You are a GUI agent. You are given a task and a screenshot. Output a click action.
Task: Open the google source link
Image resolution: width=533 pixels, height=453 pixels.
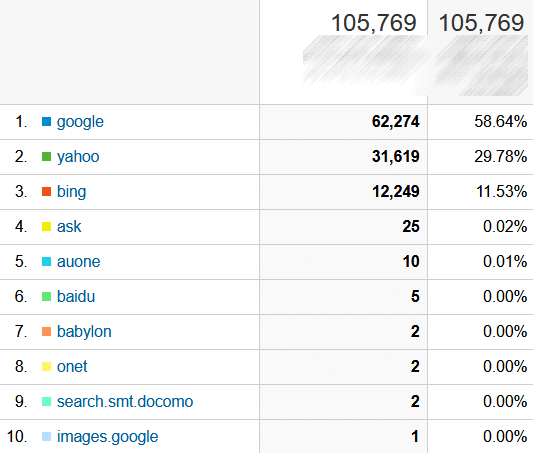80,122
